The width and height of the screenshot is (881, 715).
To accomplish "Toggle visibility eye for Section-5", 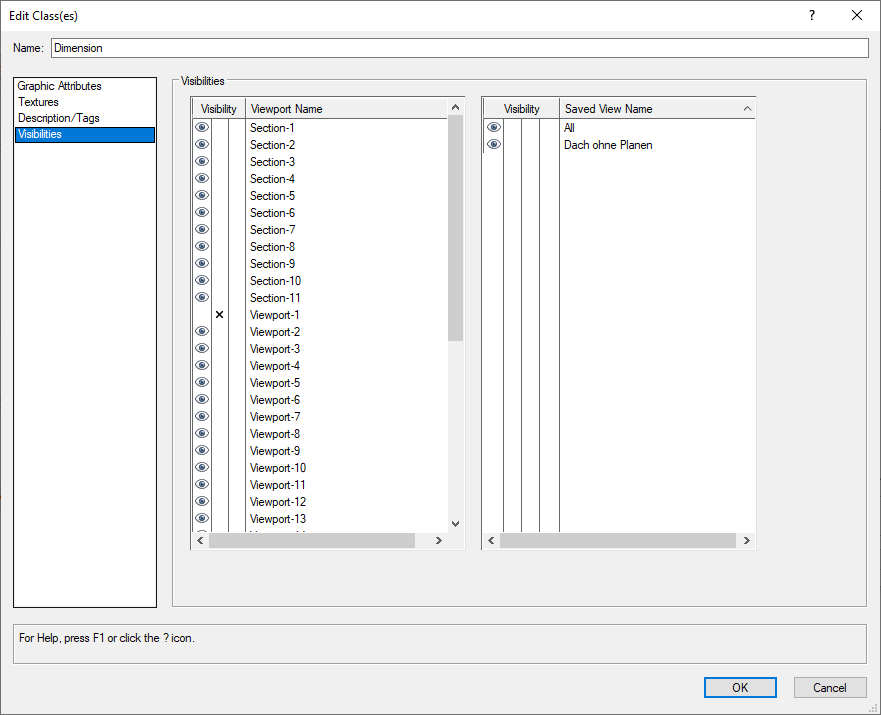I will (201, 195).
